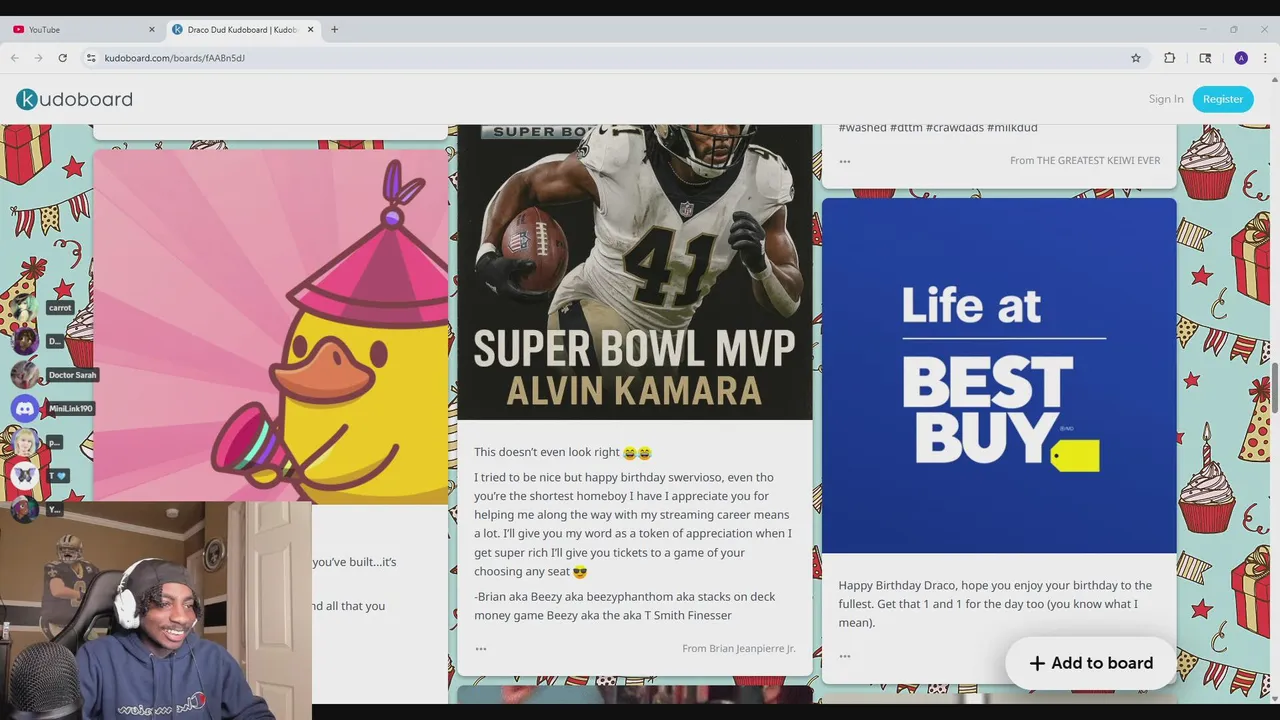Viewport: 1280px width, 720px height.
Task: Close the YouTube tab
Action: [x=152, y=30]
